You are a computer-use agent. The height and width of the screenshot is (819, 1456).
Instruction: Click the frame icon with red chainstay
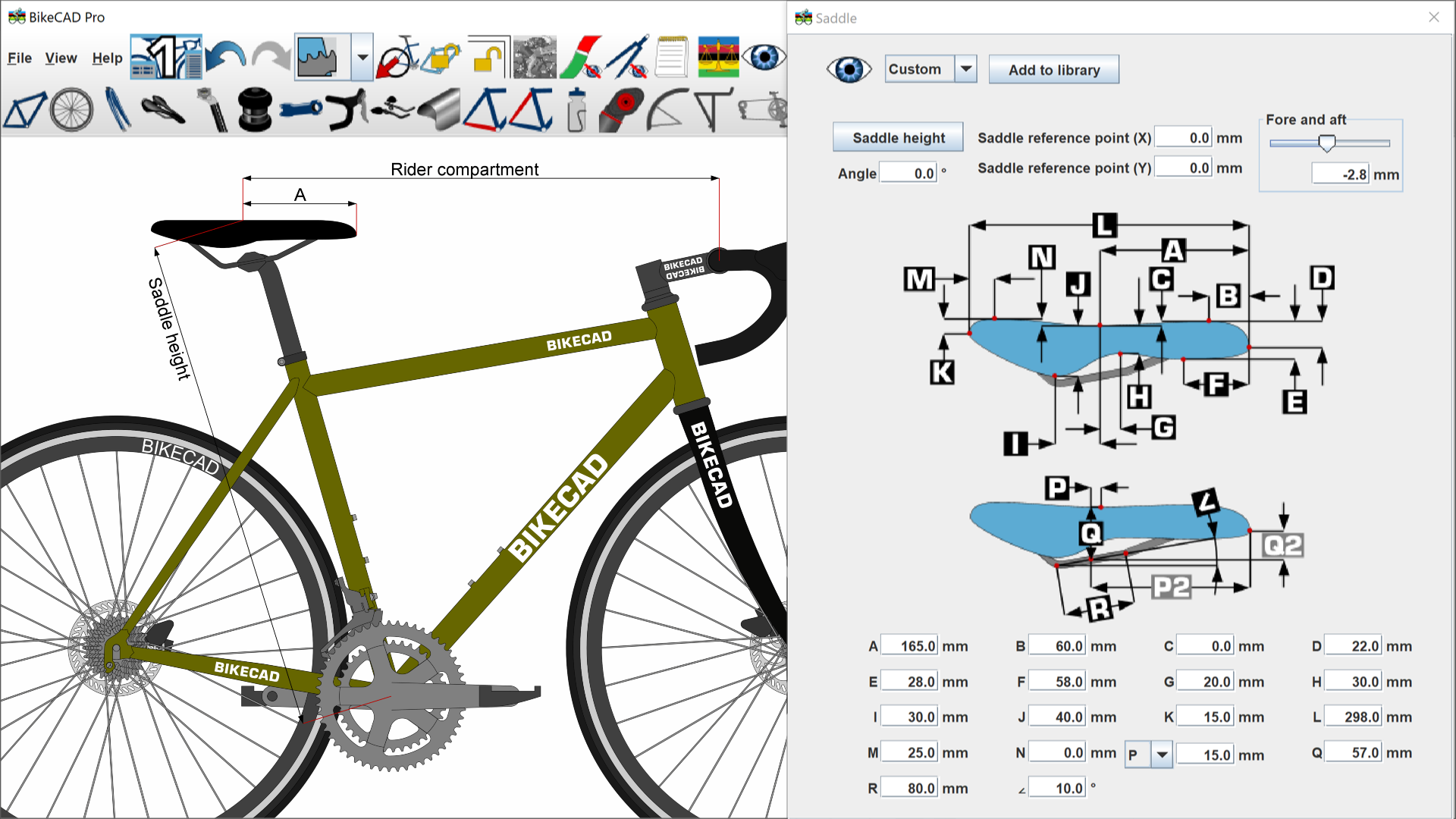(x=485, y=110)
